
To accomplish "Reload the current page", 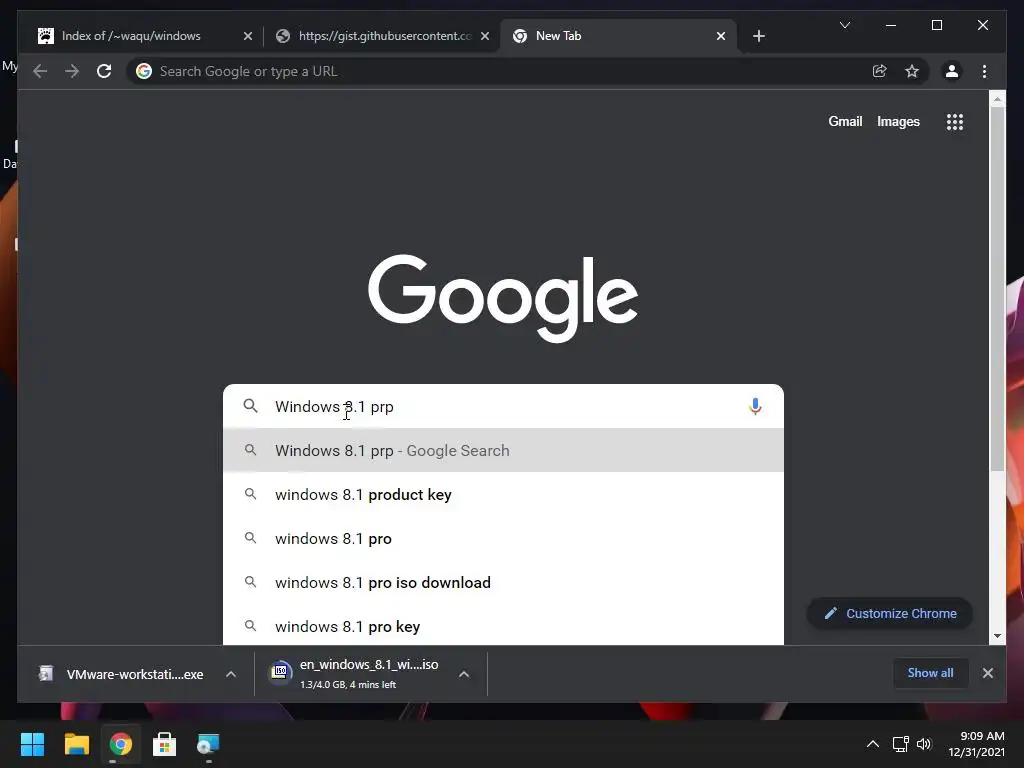I will point(104,71).
